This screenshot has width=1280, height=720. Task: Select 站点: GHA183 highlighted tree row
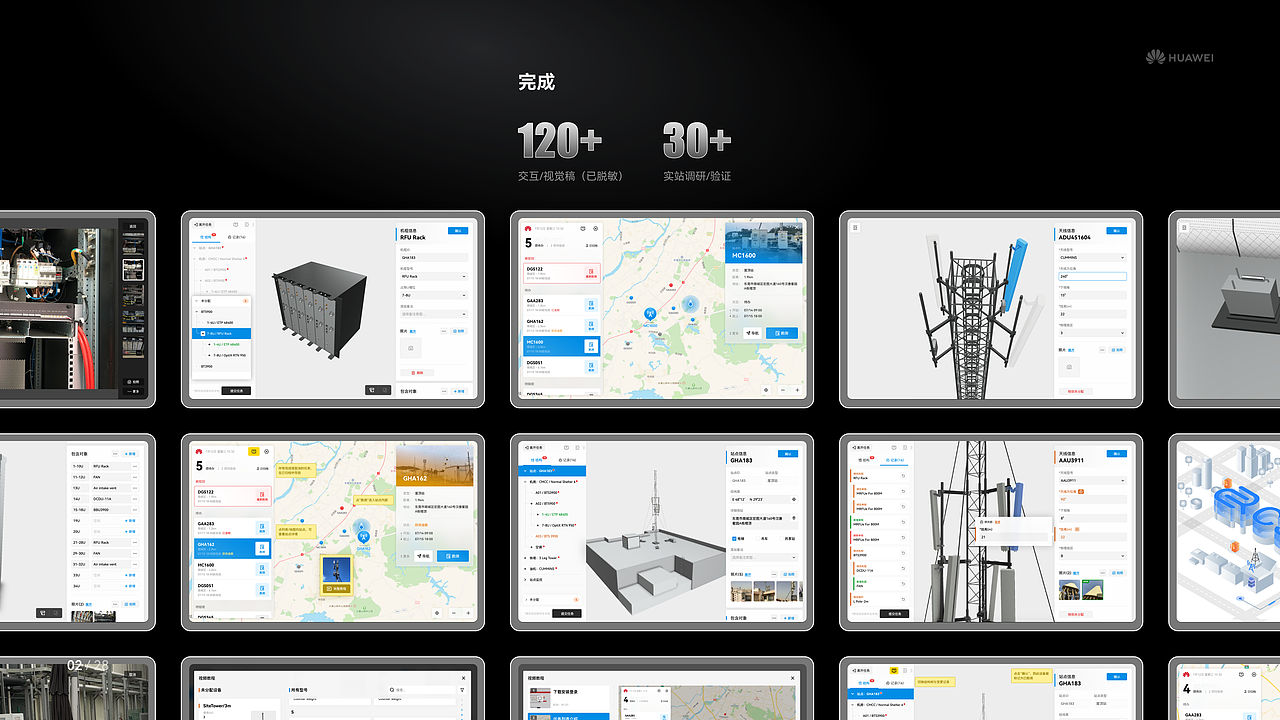(552, 471)
